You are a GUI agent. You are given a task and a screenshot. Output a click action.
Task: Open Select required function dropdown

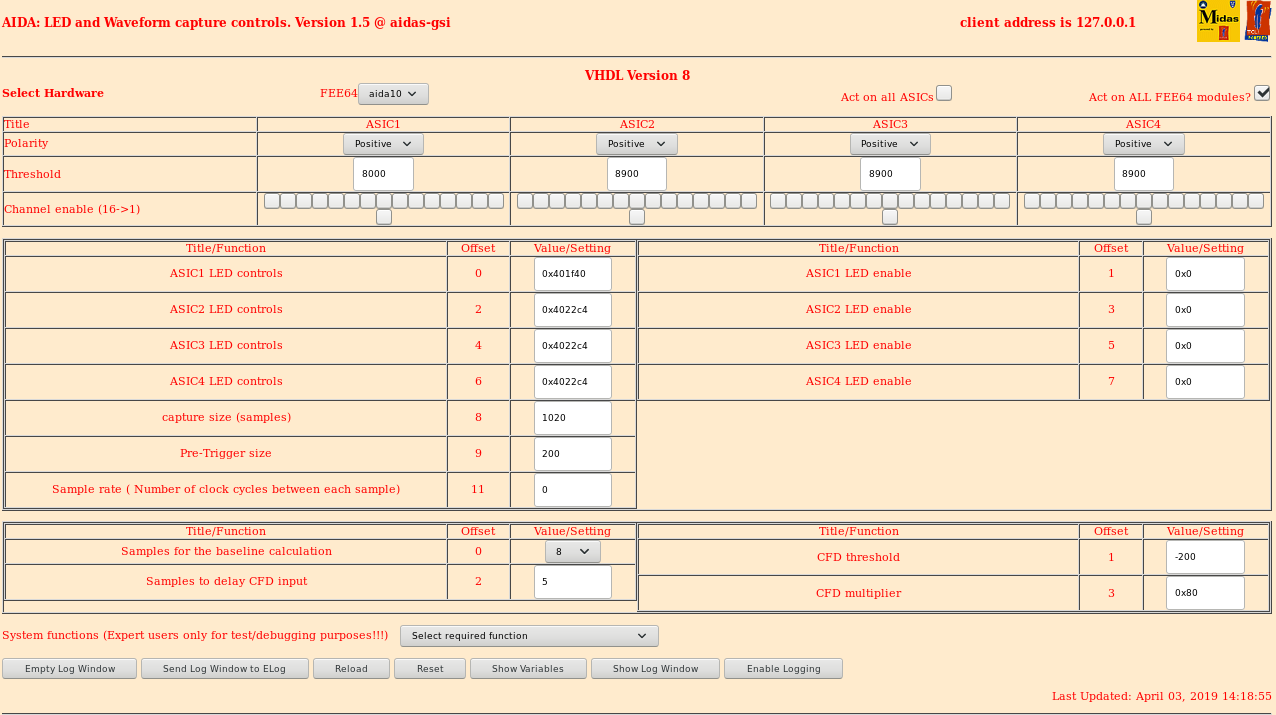point(529,636)
